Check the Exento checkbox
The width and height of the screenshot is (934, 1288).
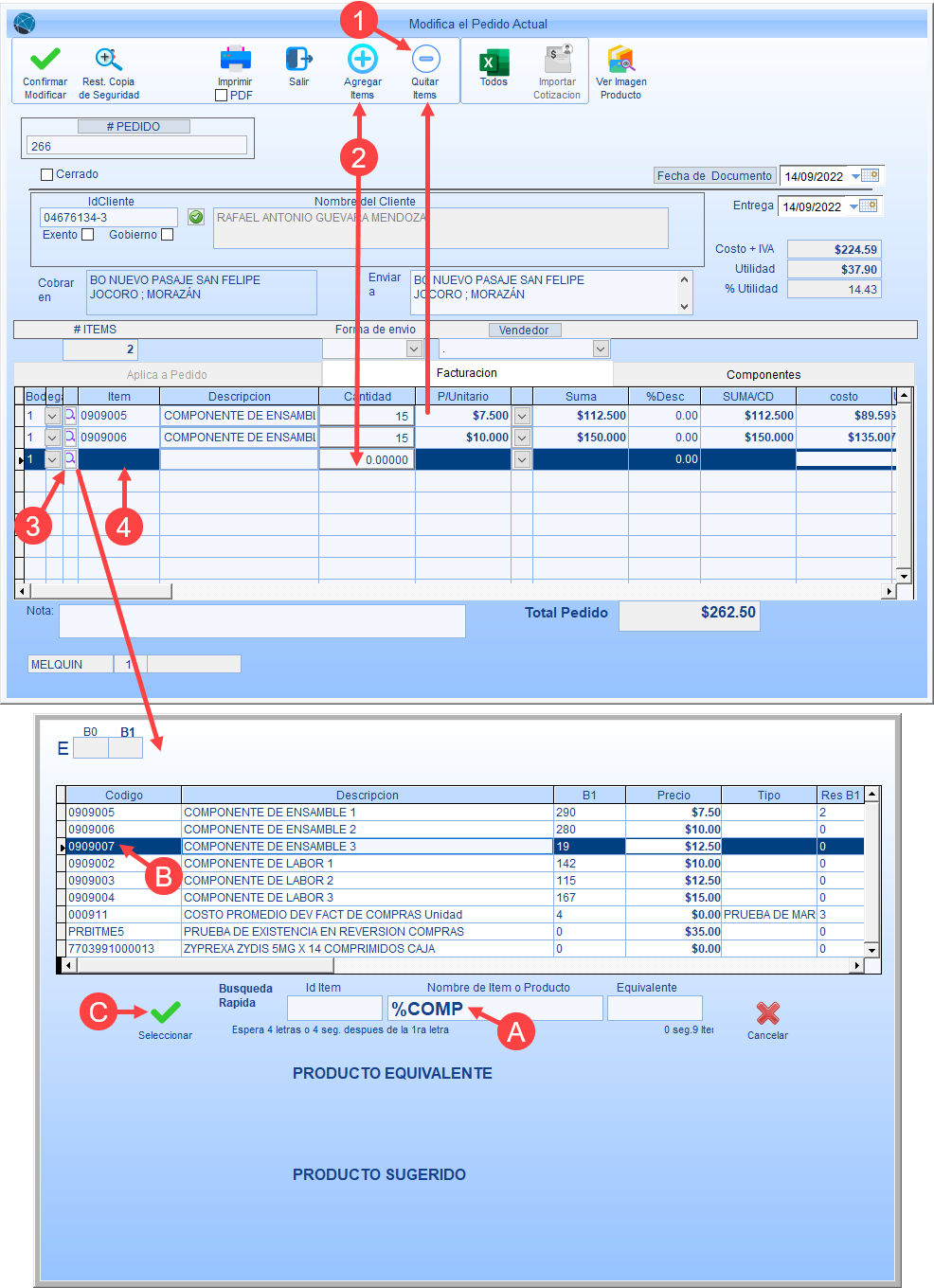pos(88,235)
